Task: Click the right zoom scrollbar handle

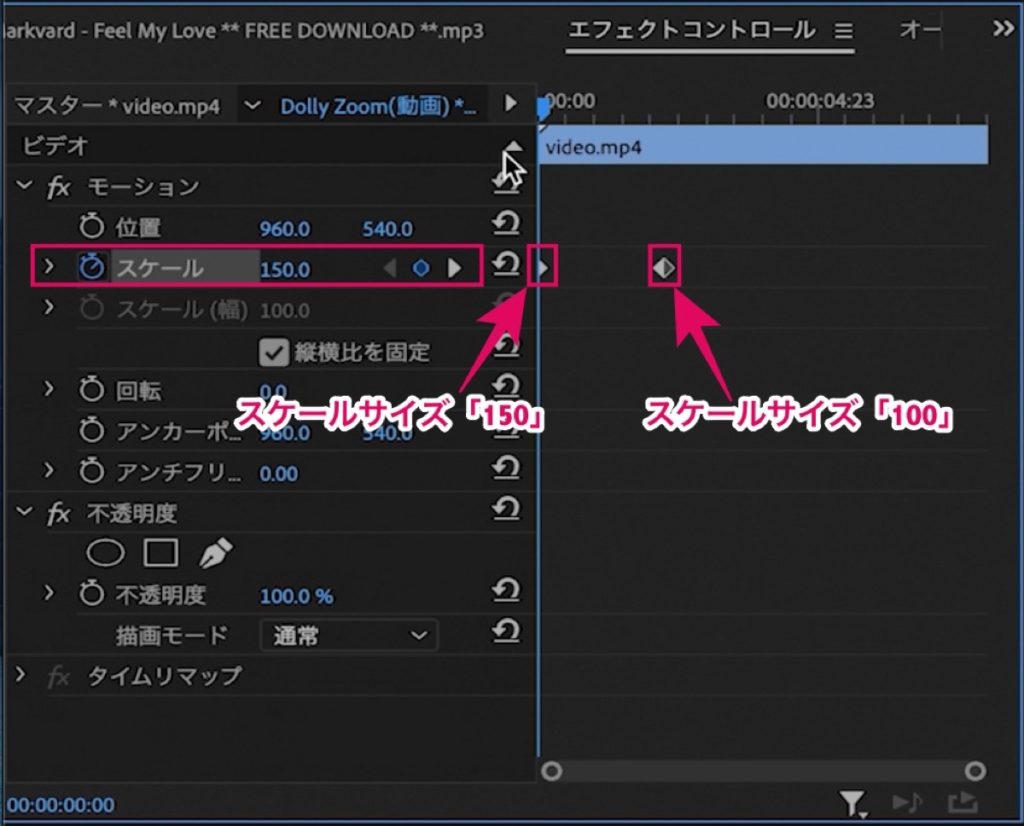Action: (975, 771)
